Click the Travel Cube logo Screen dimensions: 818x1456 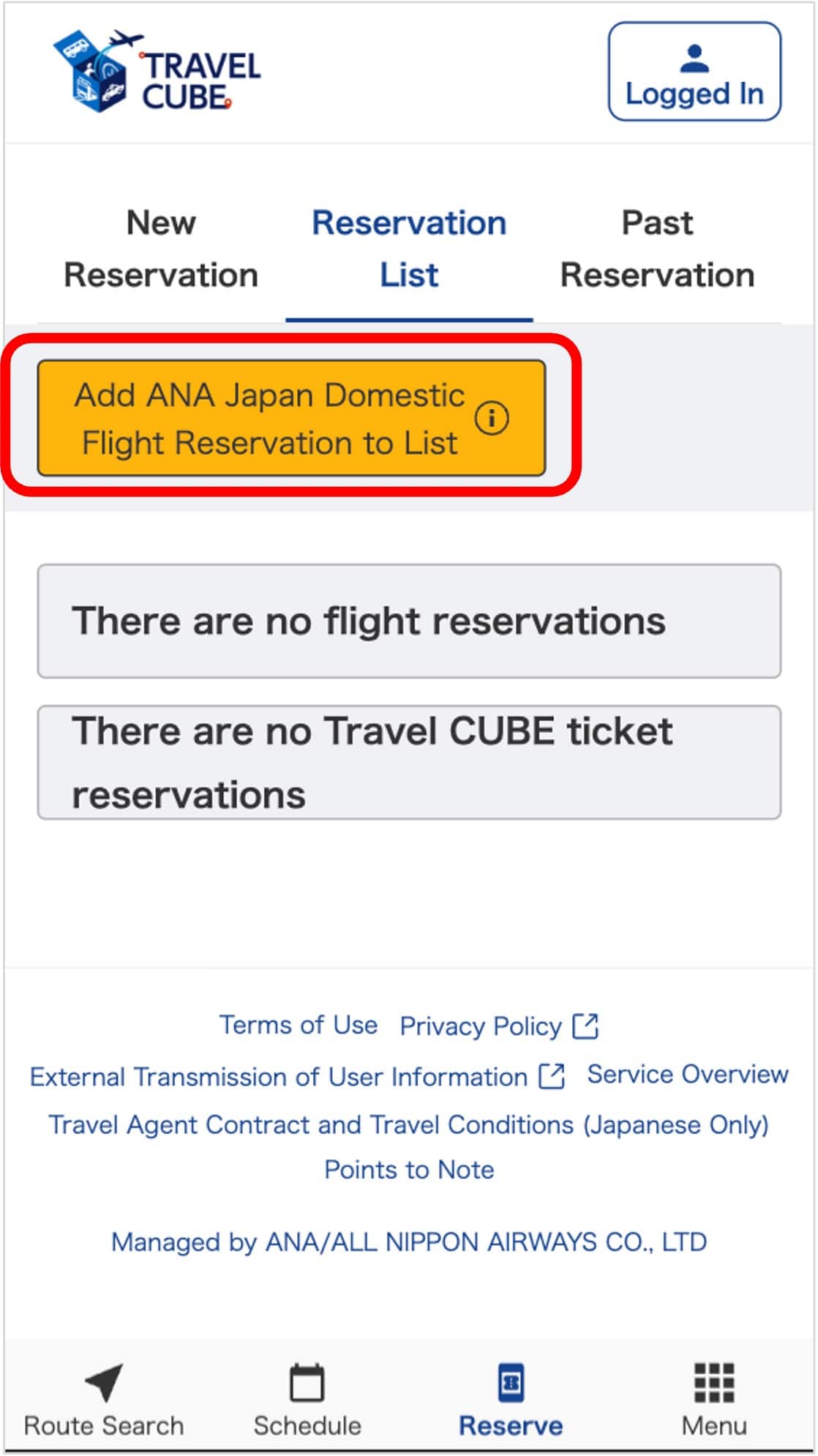[x=157, y=72]
